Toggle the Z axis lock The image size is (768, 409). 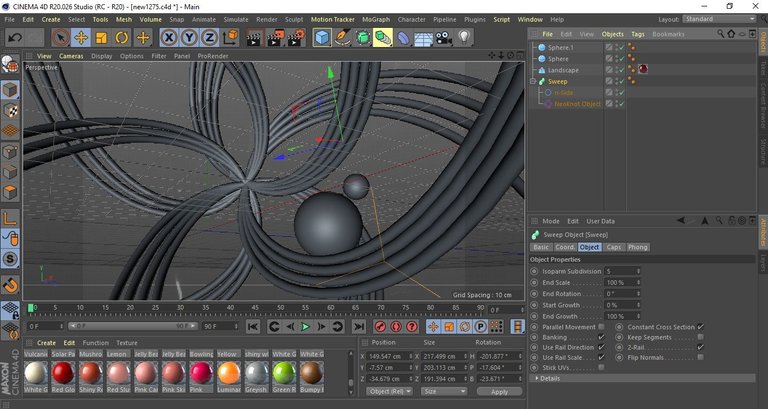(x=209, y=38)
